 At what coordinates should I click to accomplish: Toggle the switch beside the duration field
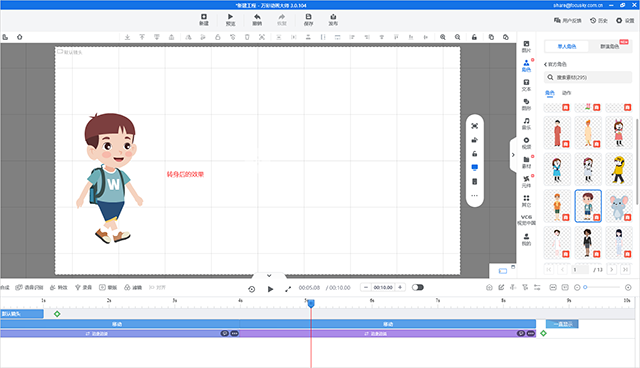click(418, 287)
